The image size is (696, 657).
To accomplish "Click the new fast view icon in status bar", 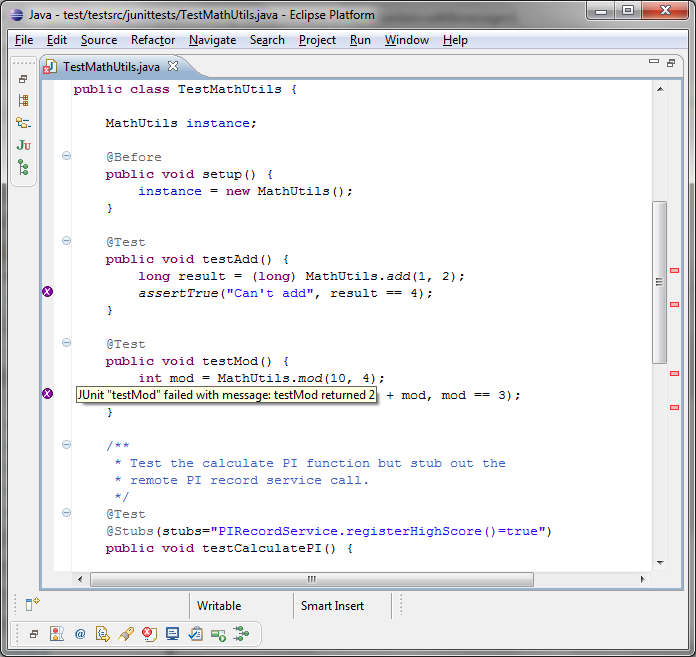I will point(32,604).
